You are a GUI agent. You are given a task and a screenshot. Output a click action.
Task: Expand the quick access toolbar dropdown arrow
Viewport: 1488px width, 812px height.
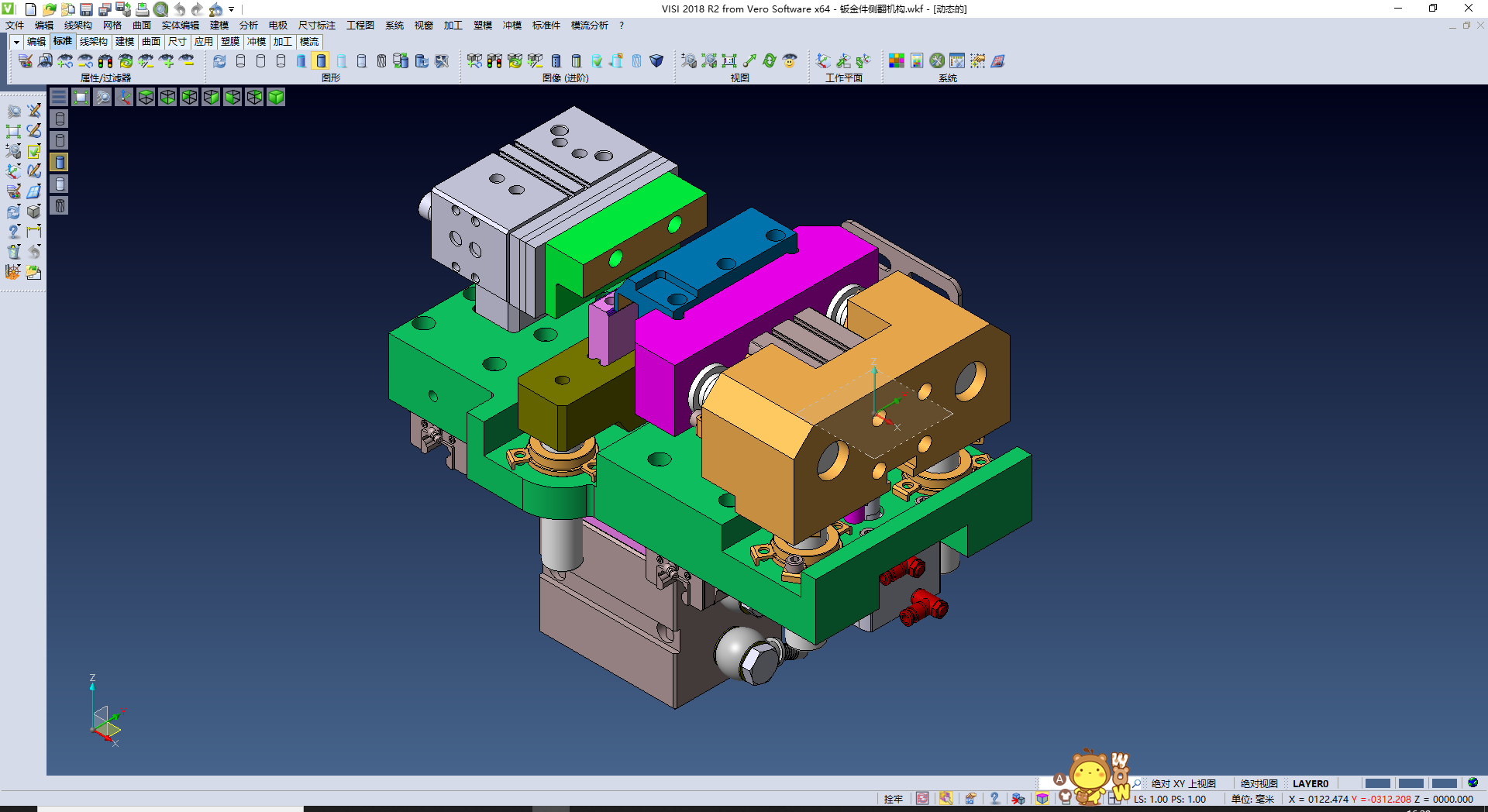[x=231, y=9]
